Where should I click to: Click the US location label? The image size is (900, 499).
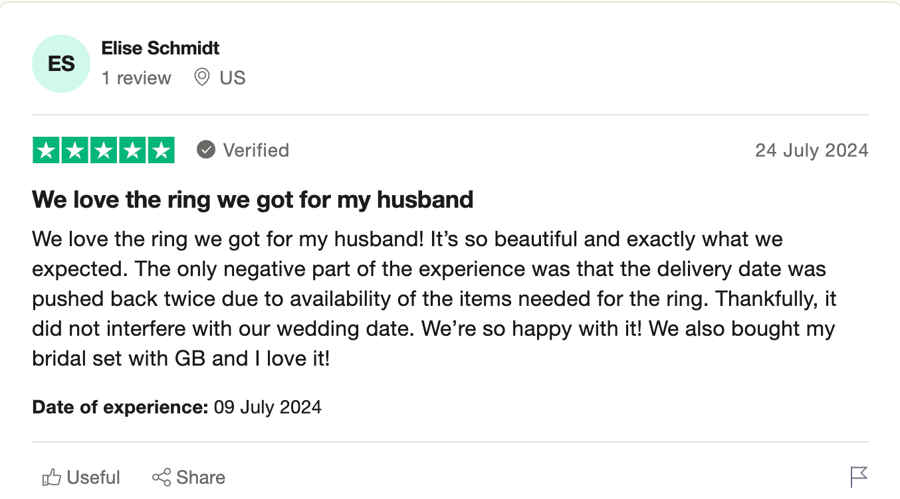[x=232, y=78]
